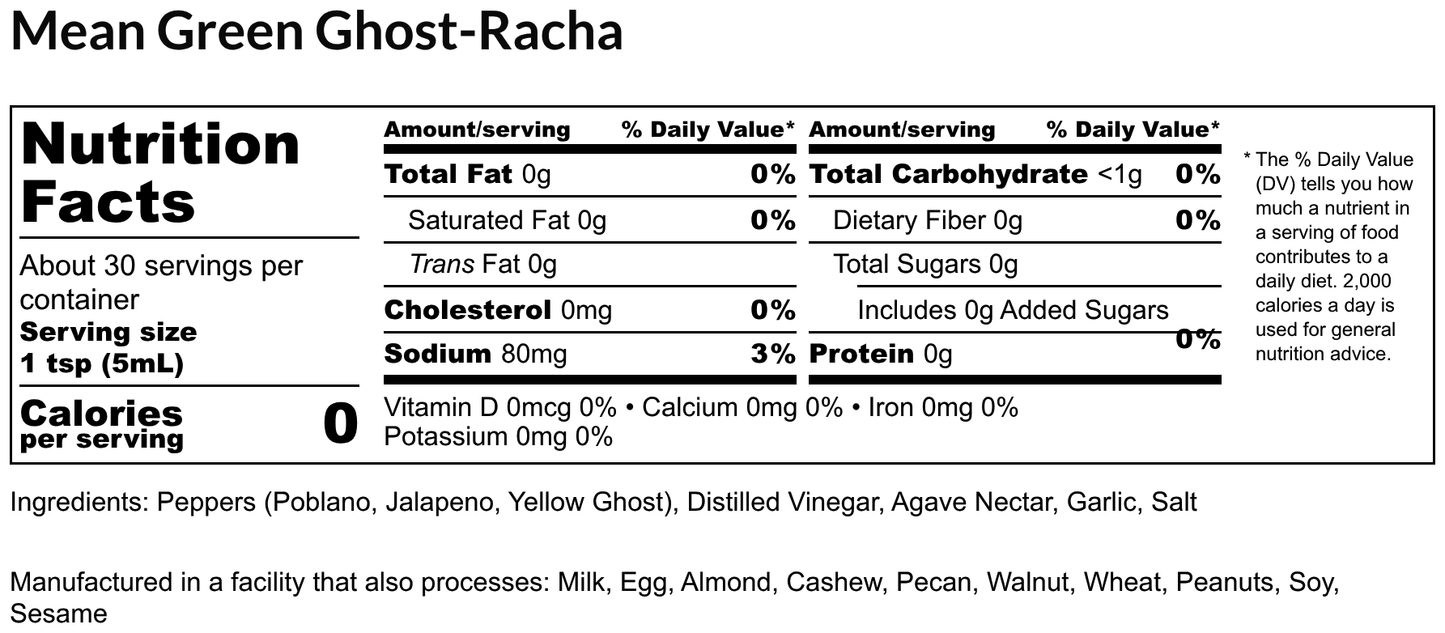This screenshot has height=633, width=1445.
Task: Click the "Total Sugars 0g" entry
Action: (925, 265)
